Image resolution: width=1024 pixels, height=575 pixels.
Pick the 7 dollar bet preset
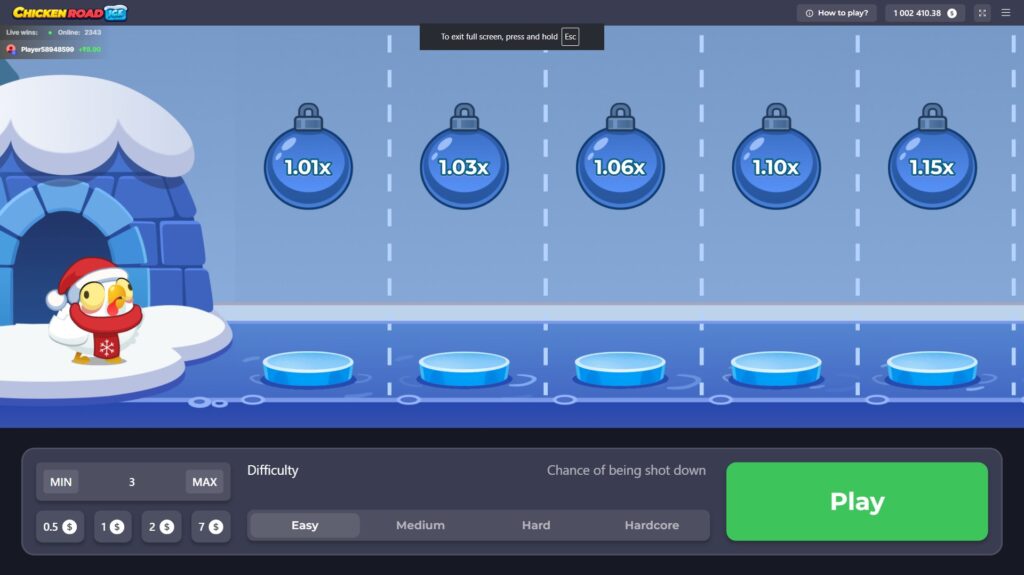point(208,526)
